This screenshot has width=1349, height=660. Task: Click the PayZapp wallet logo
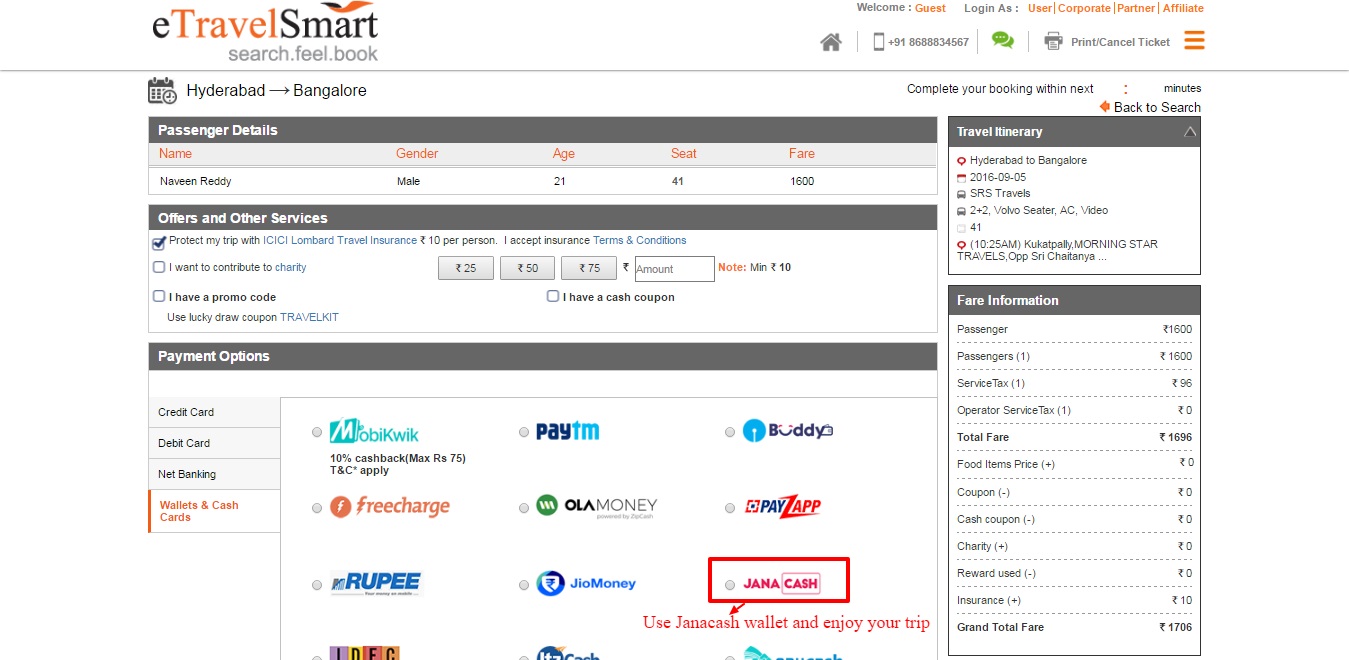(783, 507)
